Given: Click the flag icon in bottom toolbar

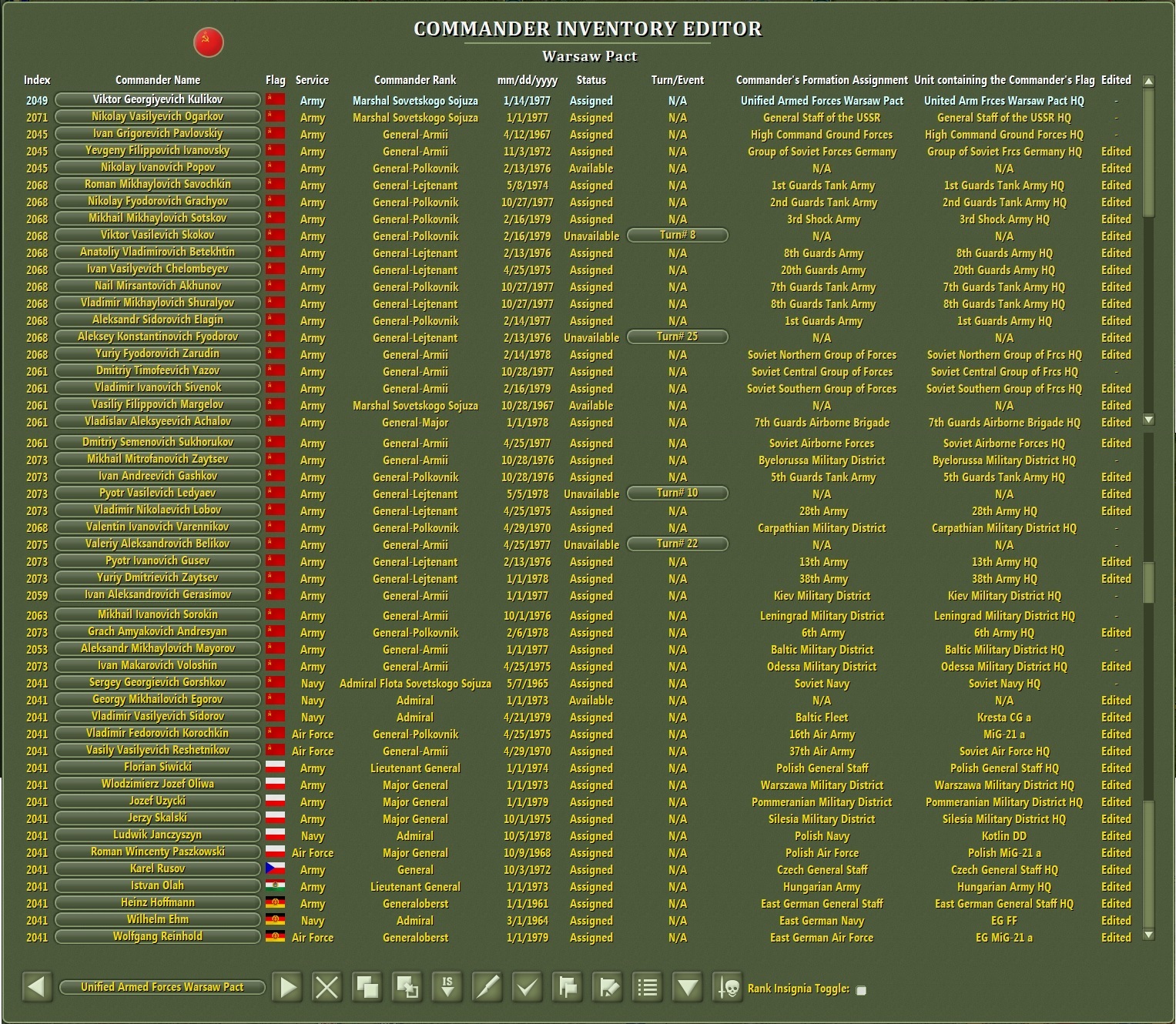Looking at the screenshot, I should point(568,987).
